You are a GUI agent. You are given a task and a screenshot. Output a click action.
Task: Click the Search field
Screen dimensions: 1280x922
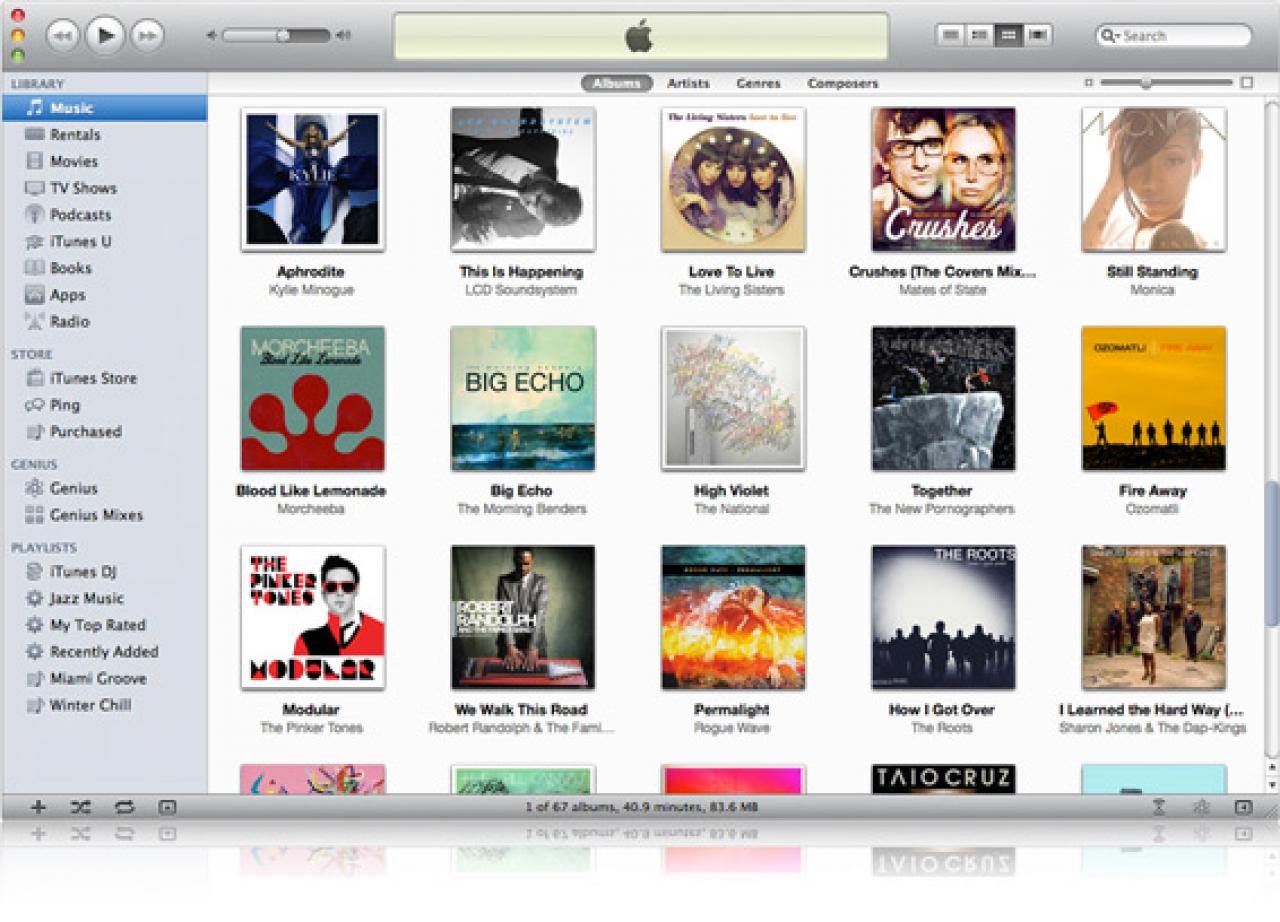tap(1174, 36)
